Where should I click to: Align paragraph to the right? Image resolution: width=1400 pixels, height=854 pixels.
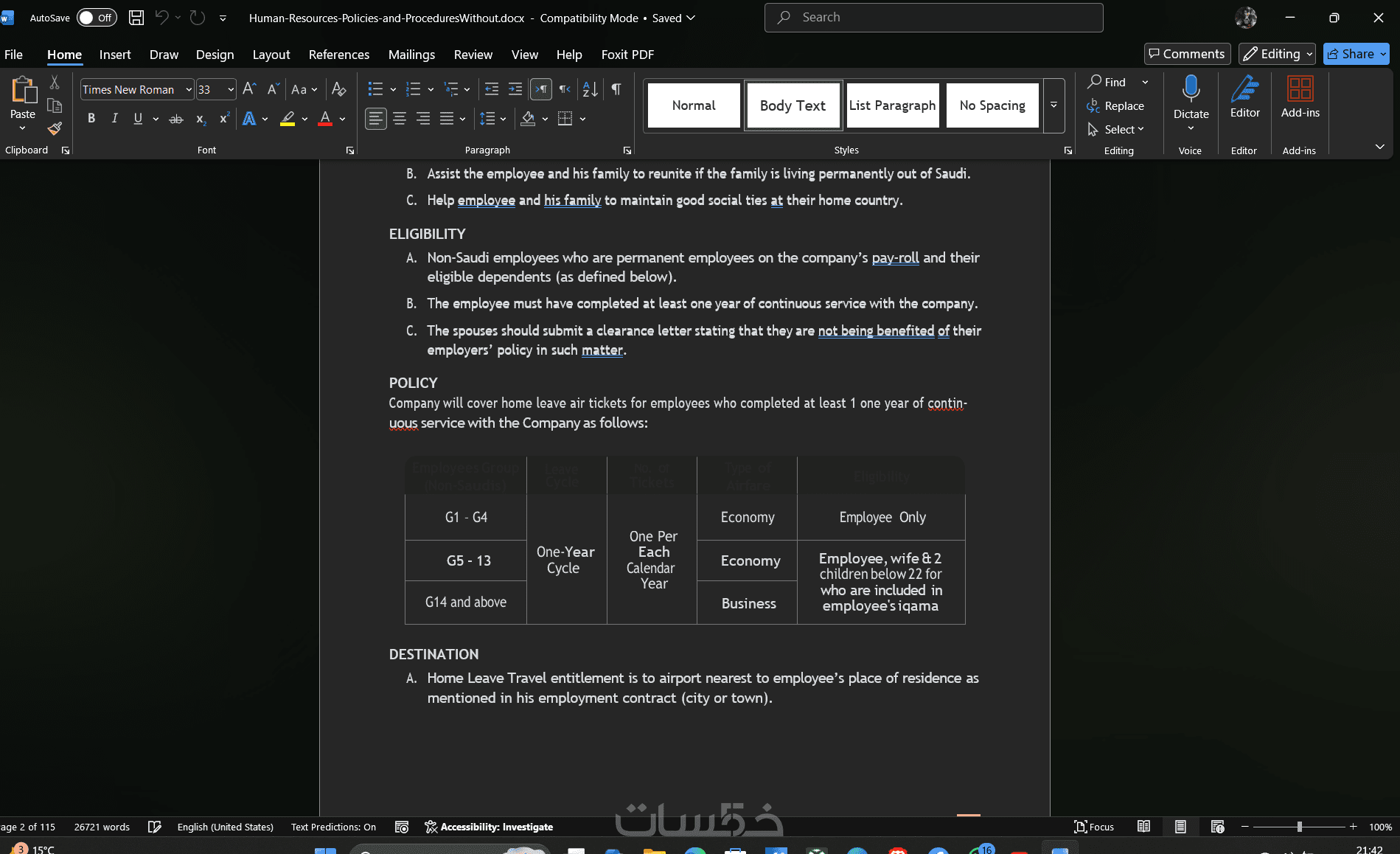coord(423,119)
